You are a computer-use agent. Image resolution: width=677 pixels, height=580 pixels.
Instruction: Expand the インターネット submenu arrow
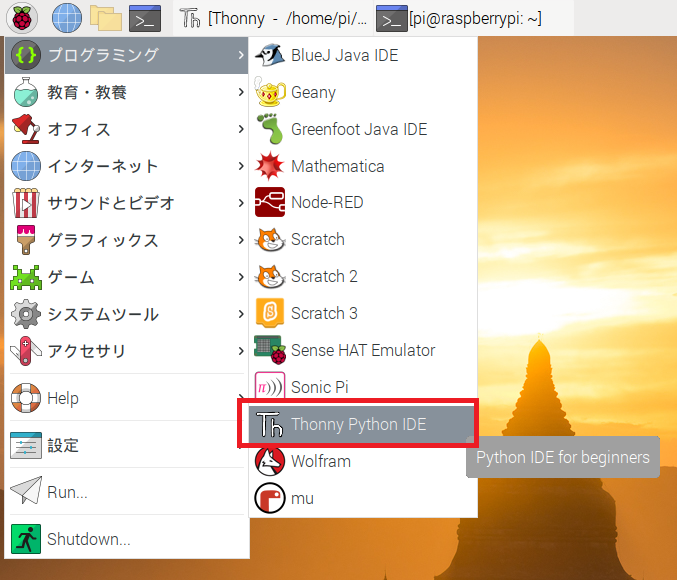(x=240, y=166)
